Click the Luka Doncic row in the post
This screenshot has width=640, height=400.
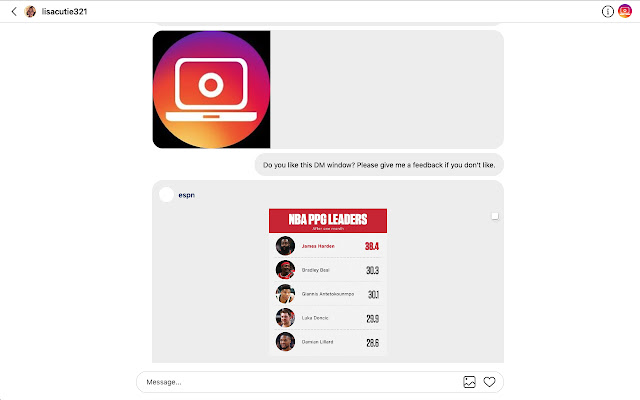click(328, 318)
